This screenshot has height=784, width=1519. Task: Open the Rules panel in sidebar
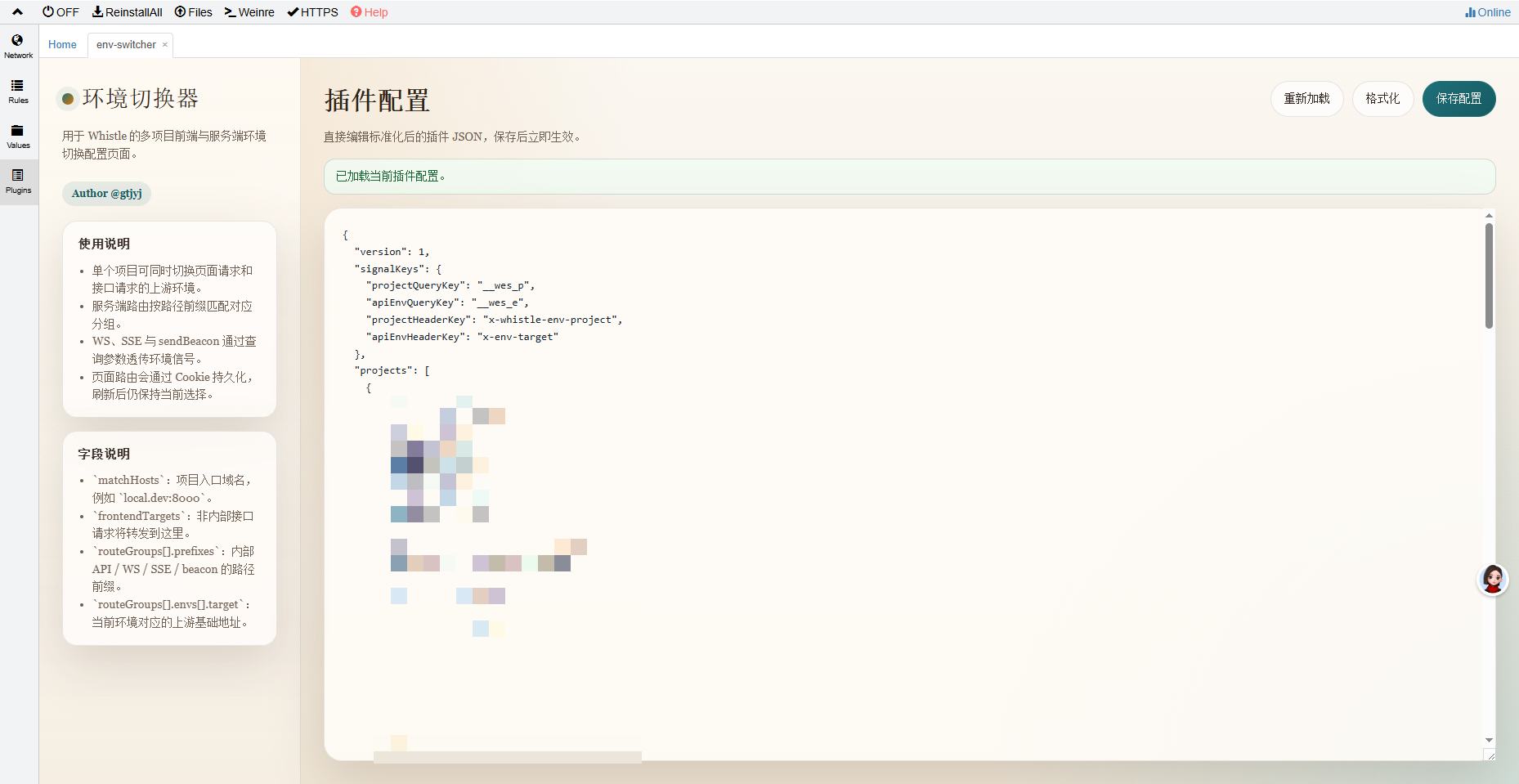pyautogui.click(x=18, y=92)
